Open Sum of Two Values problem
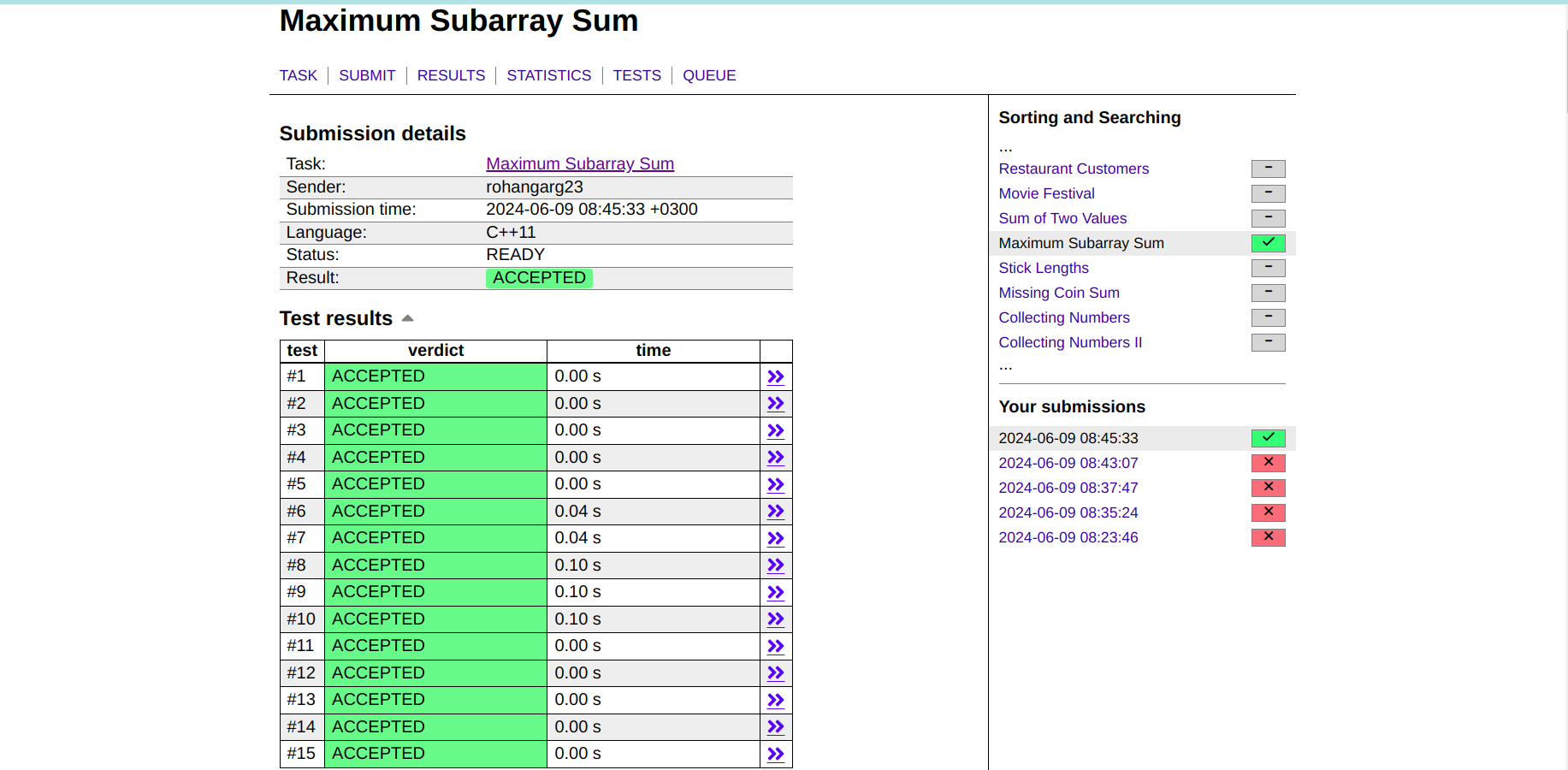The image size is (1568, 770). coord(1062,218)
